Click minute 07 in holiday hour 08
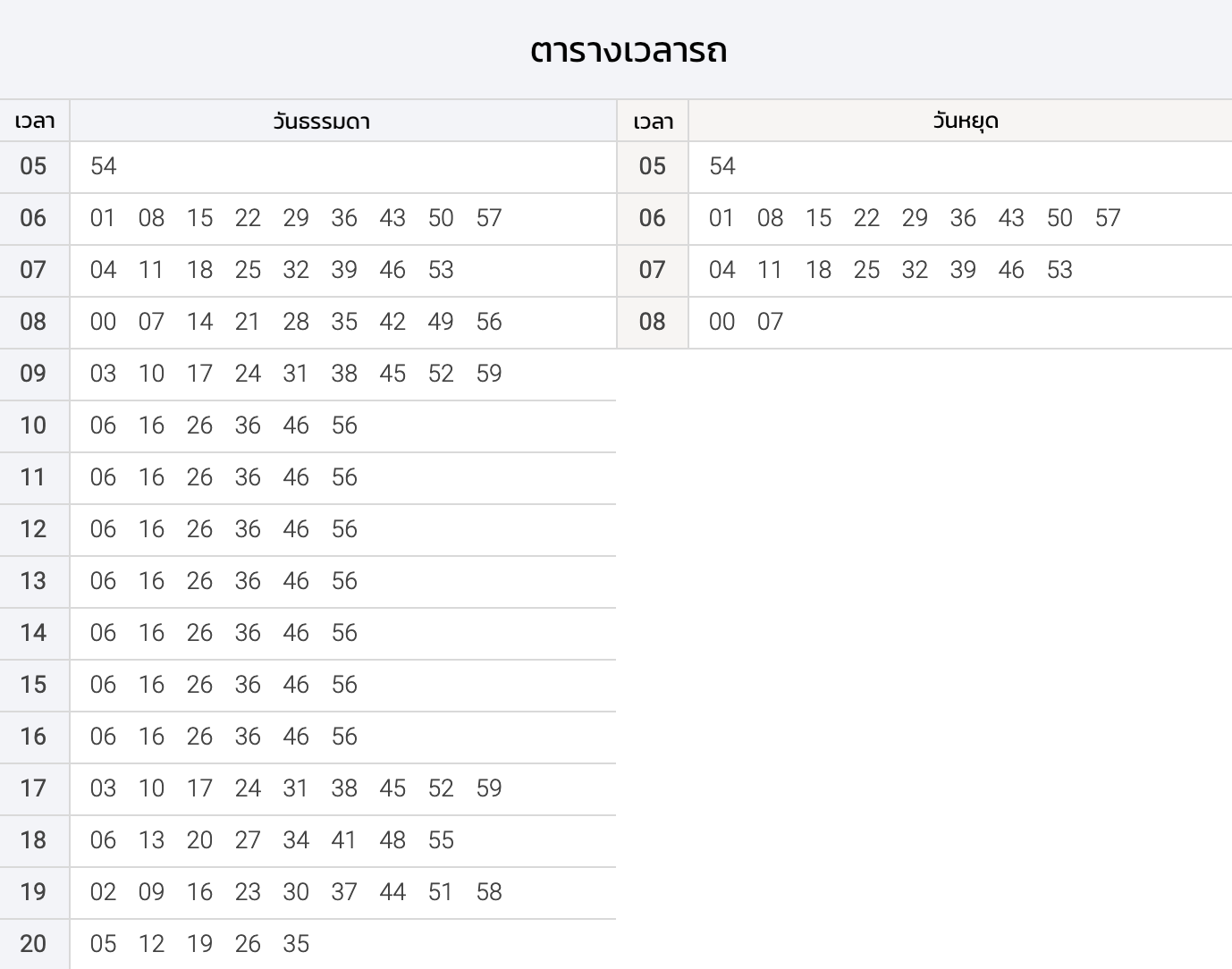This screenshot has height=969, width=1232. (770, 322)
